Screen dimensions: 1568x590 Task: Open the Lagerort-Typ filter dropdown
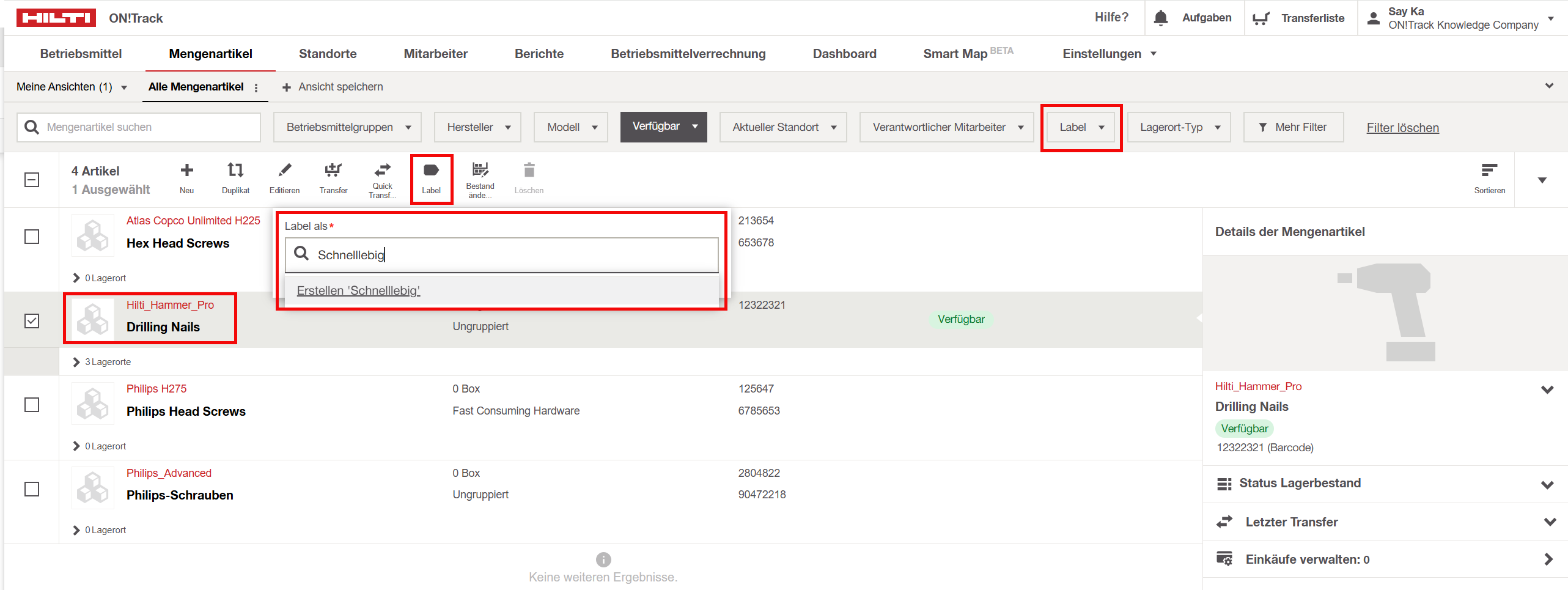pos(1179,127)
